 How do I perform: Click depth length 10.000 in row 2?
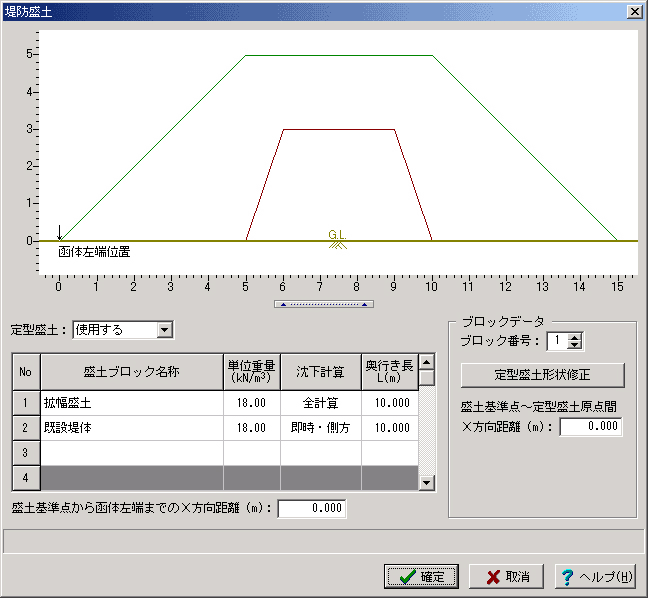click(390, 428)
